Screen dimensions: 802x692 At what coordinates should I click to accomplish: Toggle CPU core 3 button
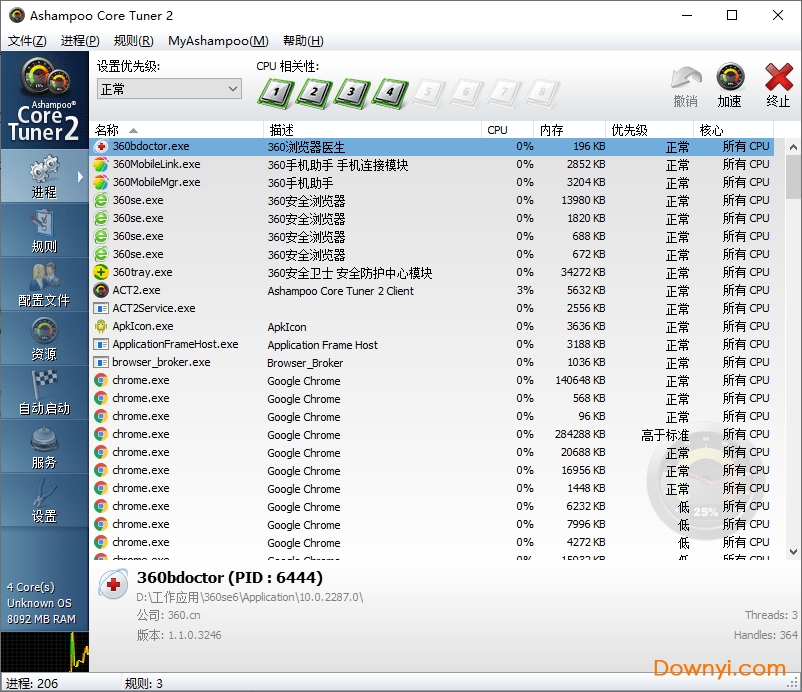coord(351,92)
